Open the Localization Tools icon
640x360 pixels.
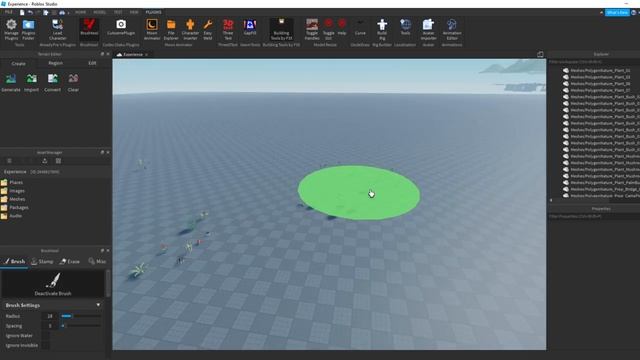click(405, 27)
